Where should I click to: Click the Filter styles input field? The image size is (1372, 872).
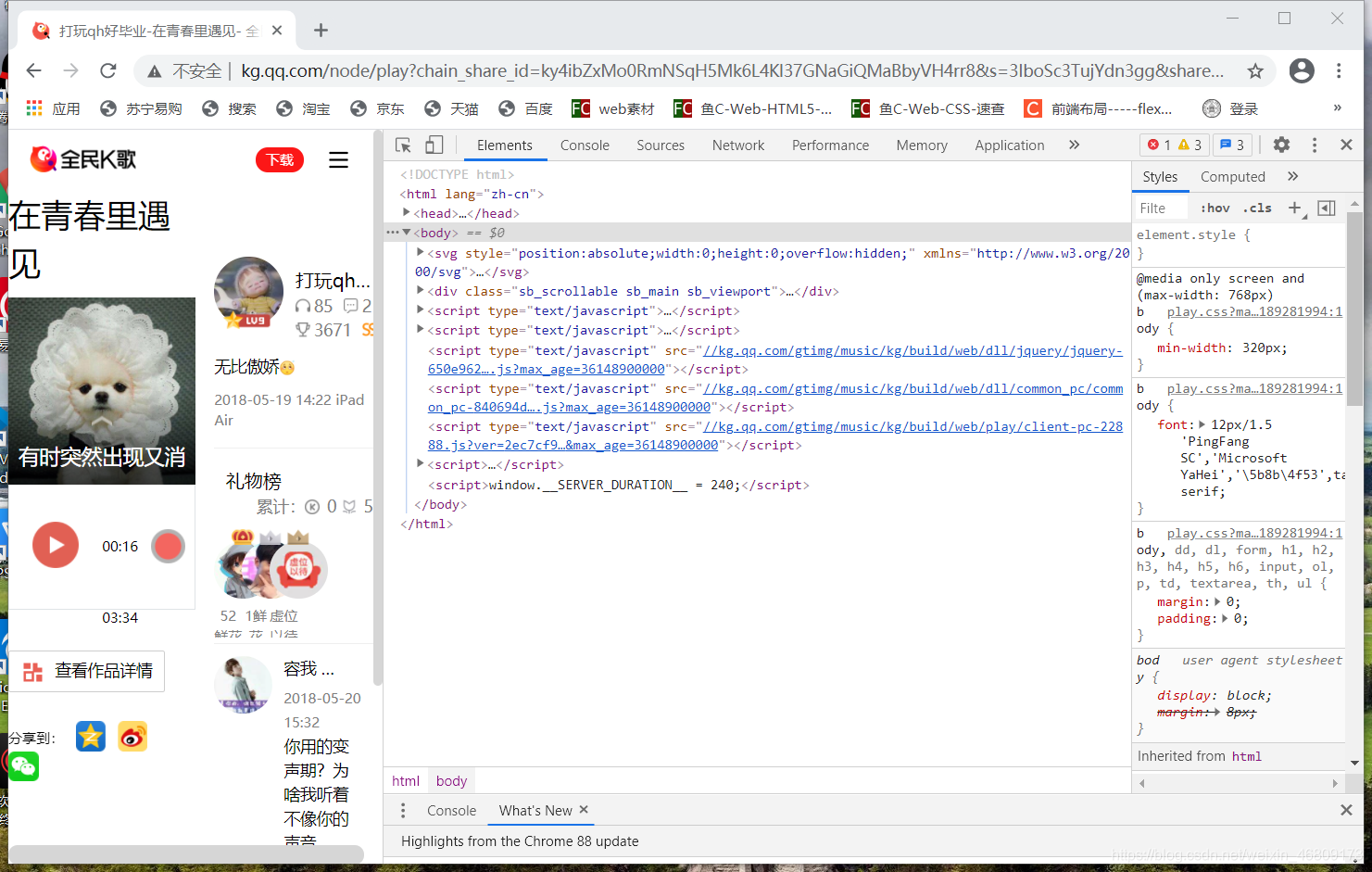(x=1162, y=208)
